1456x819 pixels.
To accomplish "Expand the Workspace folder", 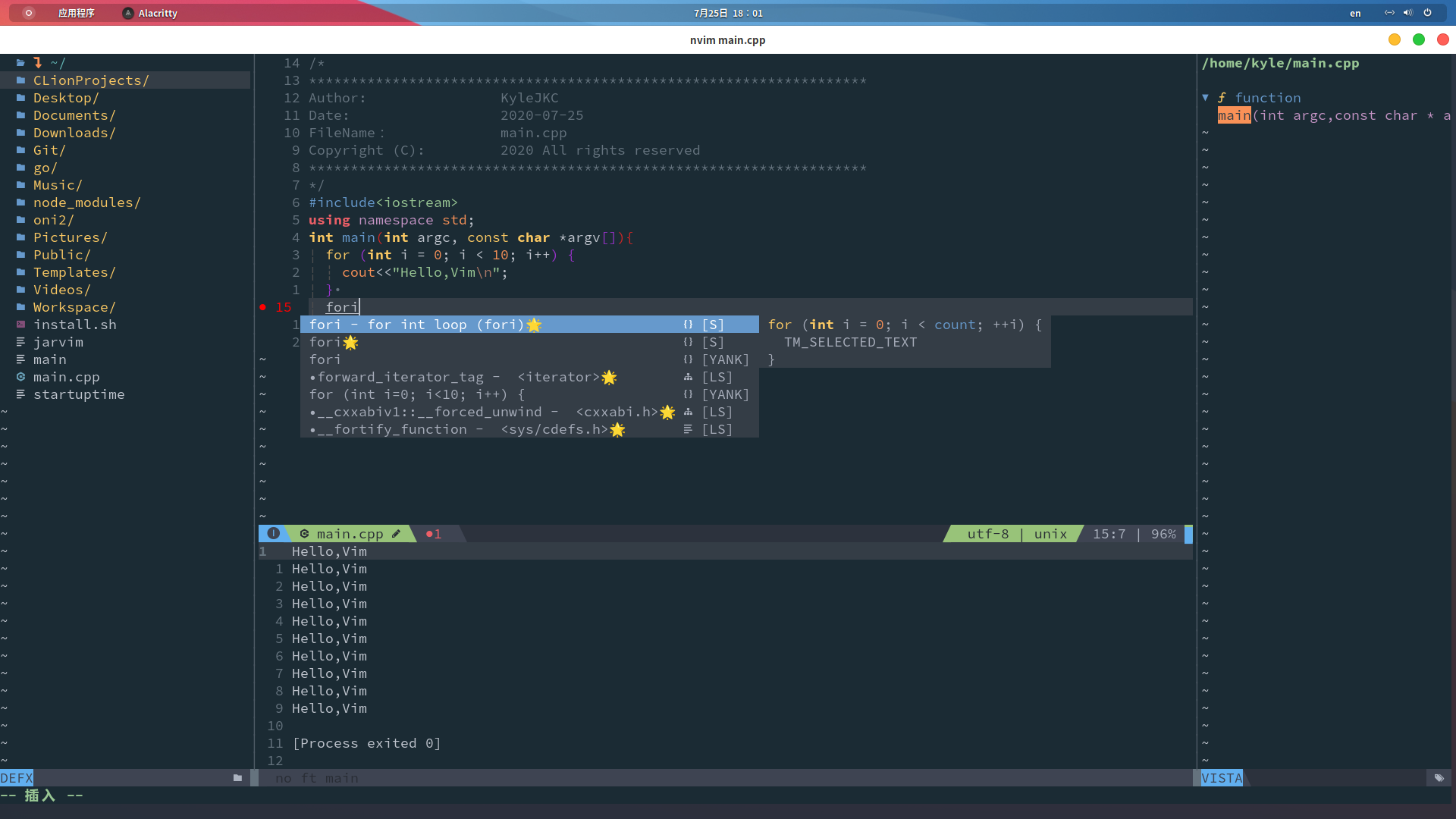I will 74,307.
